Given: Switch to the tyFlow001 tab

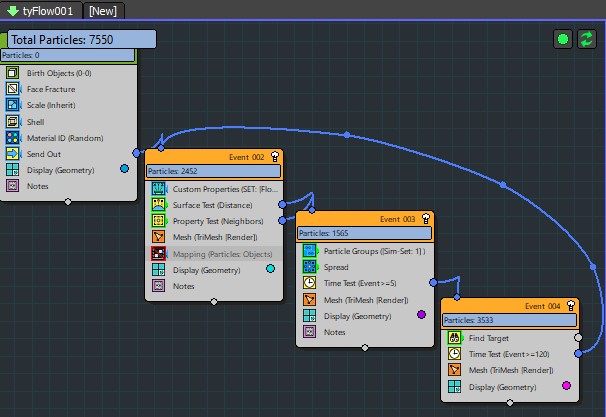Looking at the screenshot, I should (x=41, y=10).
